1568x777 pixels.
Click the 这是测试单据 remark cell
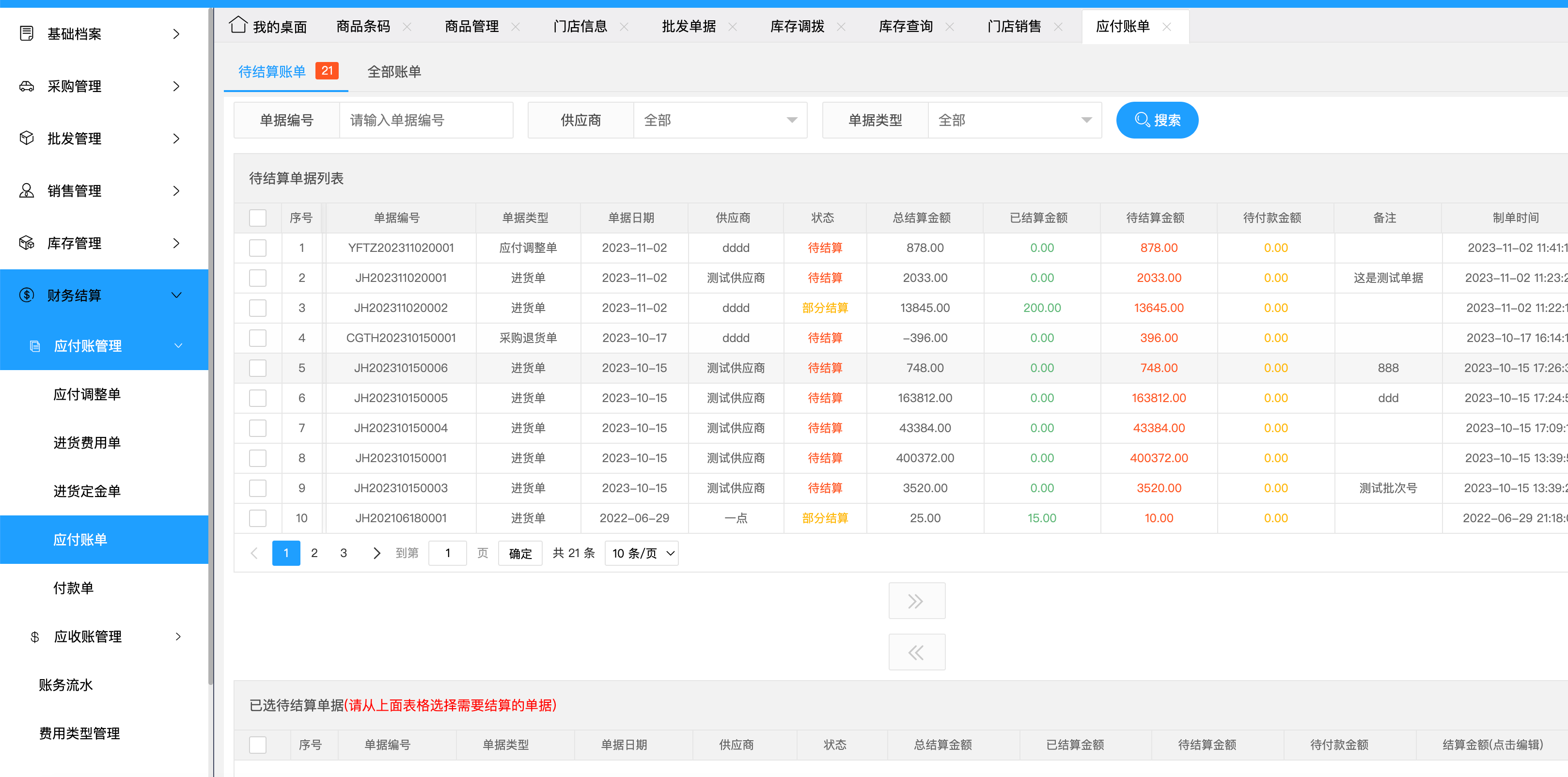click(1388, 278)
